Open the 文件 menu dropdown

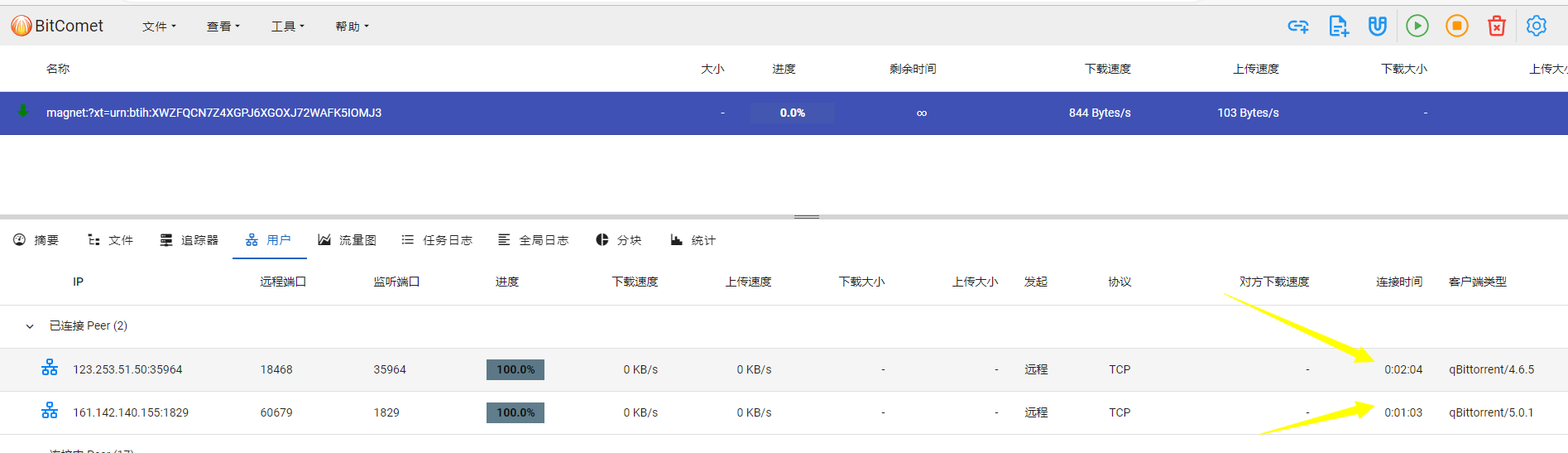159,27
